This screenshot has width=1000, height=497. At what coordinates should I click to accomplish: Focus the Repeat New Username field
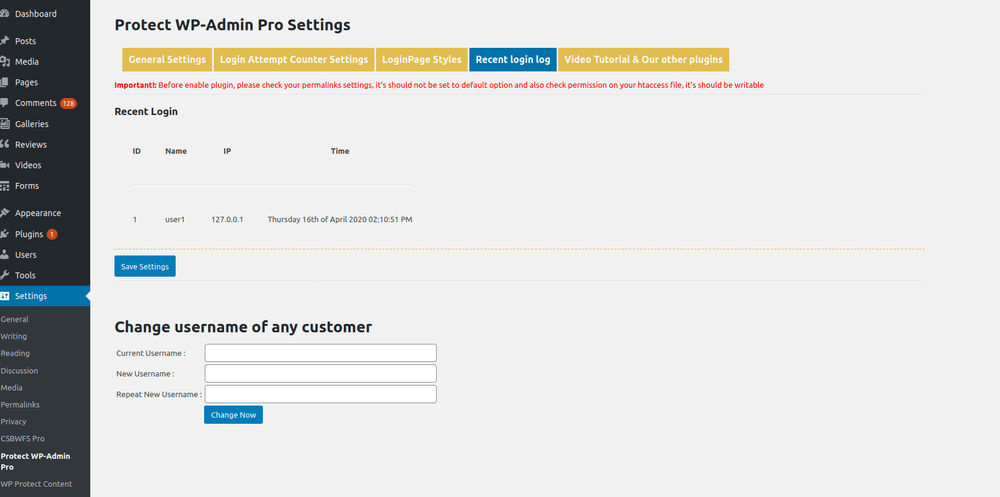(320, 394)
